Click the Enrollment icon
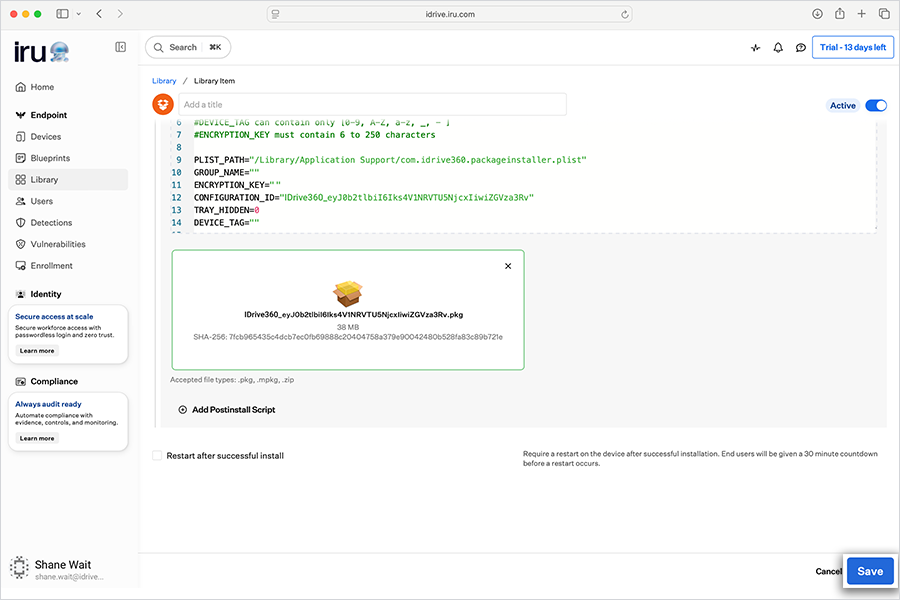Image resolution: width=900 pixels, height=600 pixels. (21, 266)
